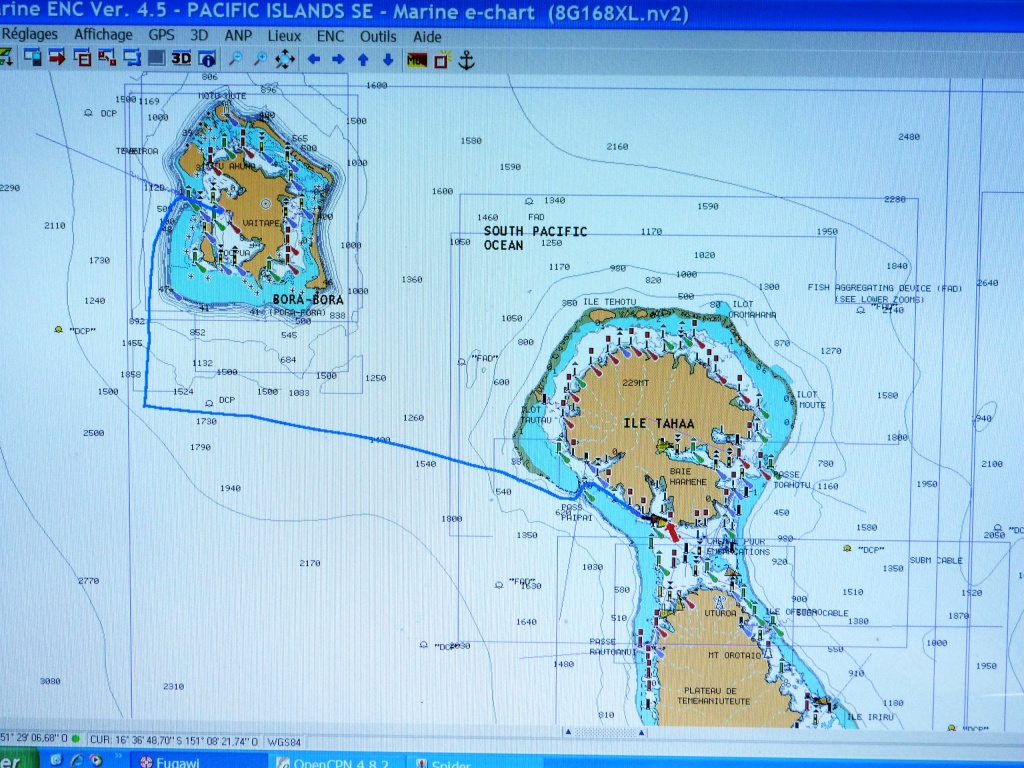Screen dimensions: 1024x768
Task: Click the MOB man overboard icon
Action: pyautogui.click(x=417, y=61)
